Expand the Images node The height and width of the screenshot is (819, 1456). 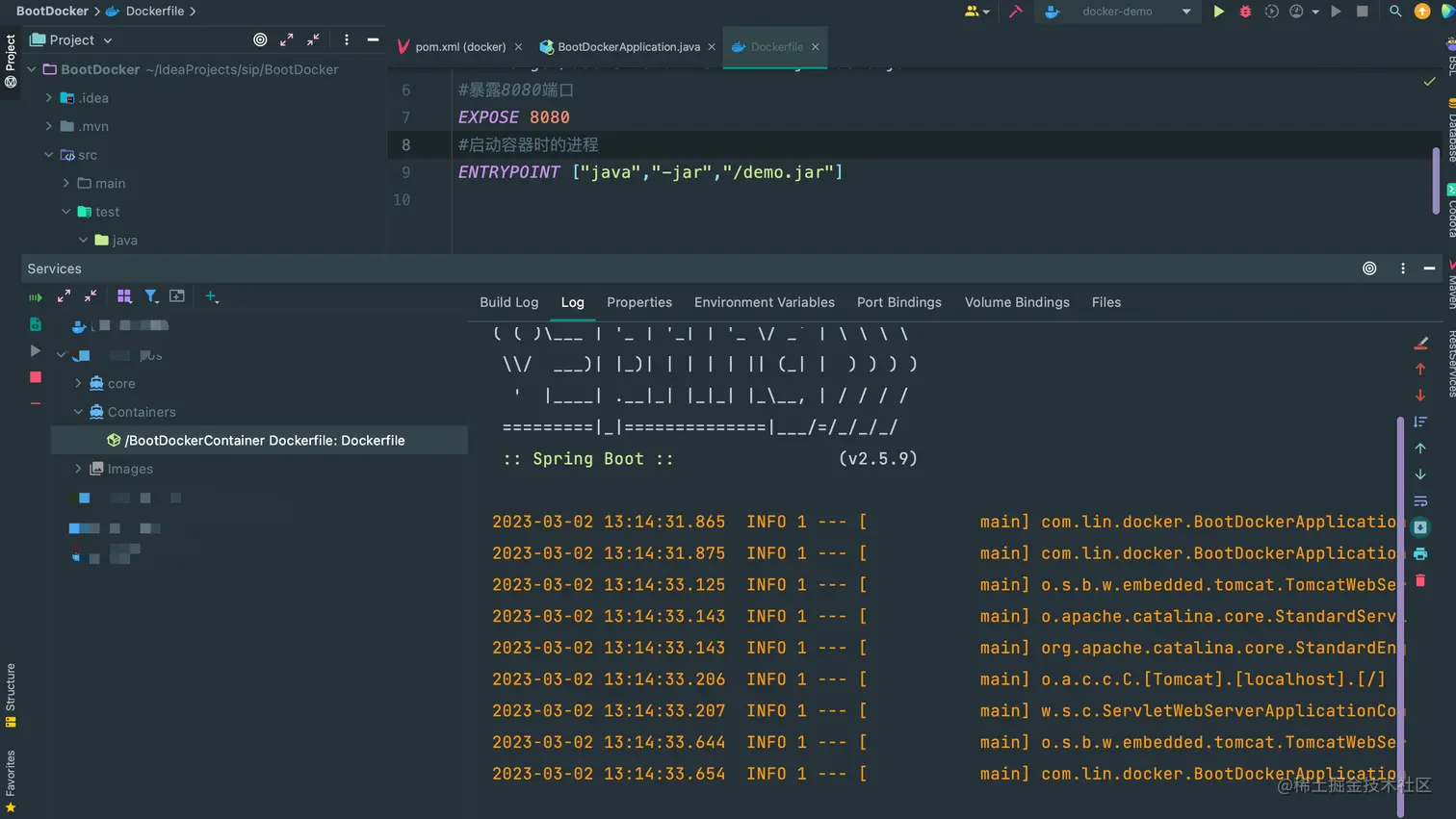point(79,469)
